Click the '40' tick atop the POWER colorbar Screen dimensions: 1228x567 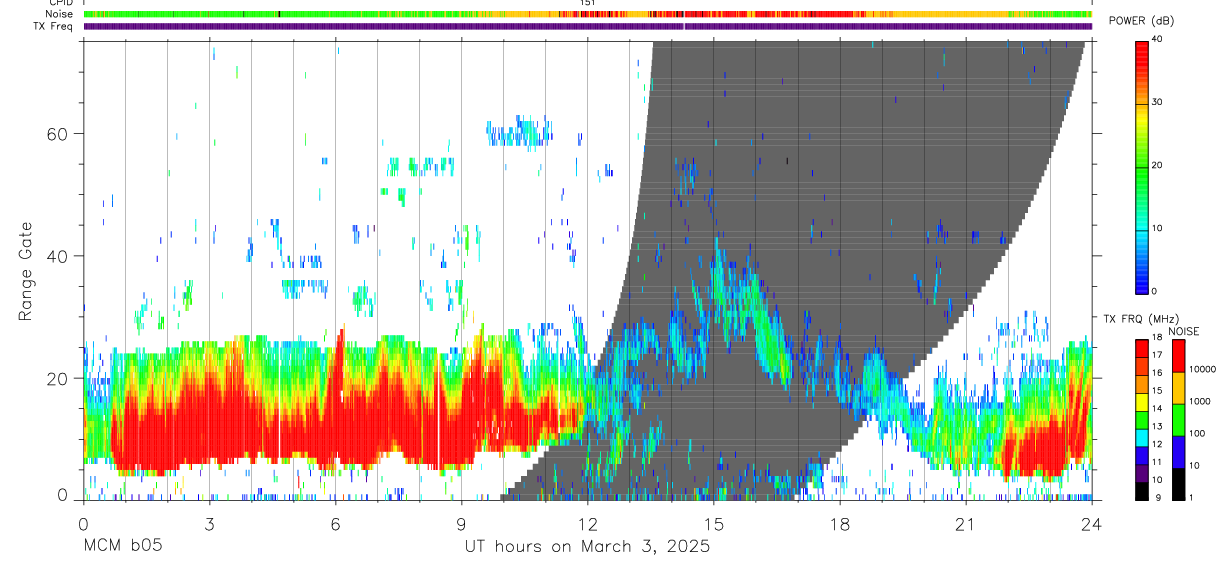[1159, 39]
